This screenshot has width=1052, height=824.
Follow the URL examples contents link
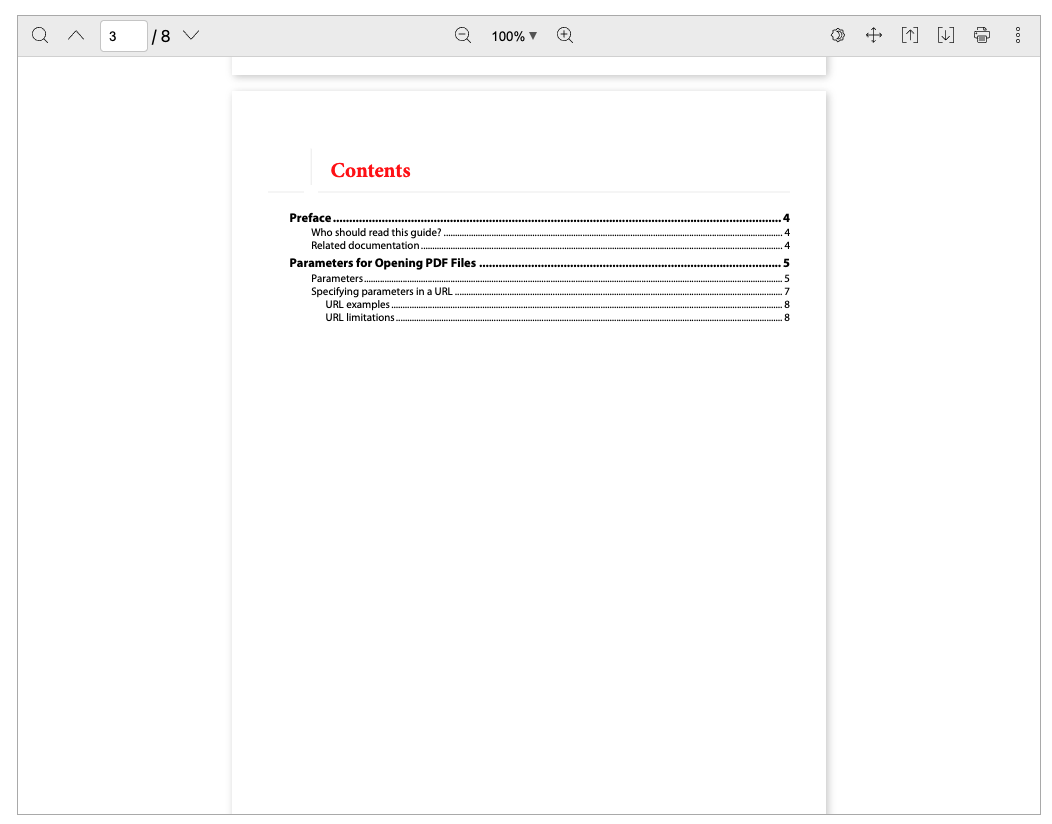(358, 304)
